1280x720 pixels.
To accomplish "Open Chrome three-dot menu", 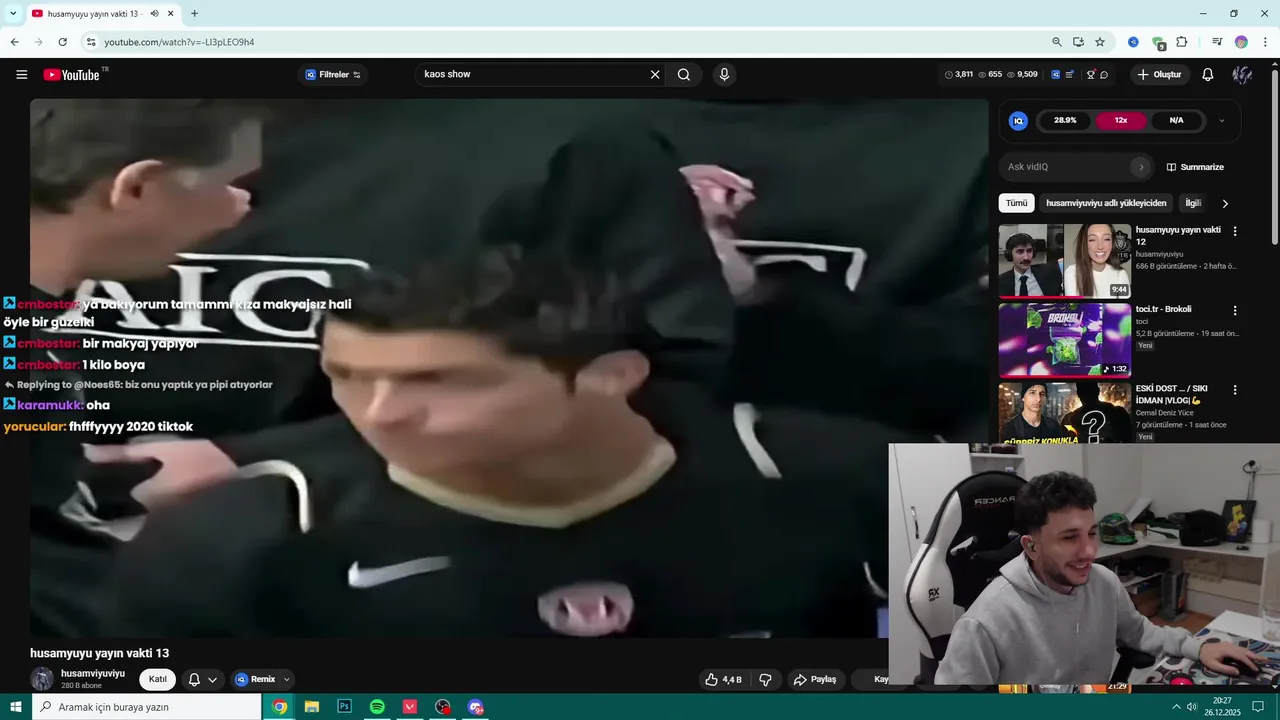I will pyautogui.click(x=1266, y=42).
